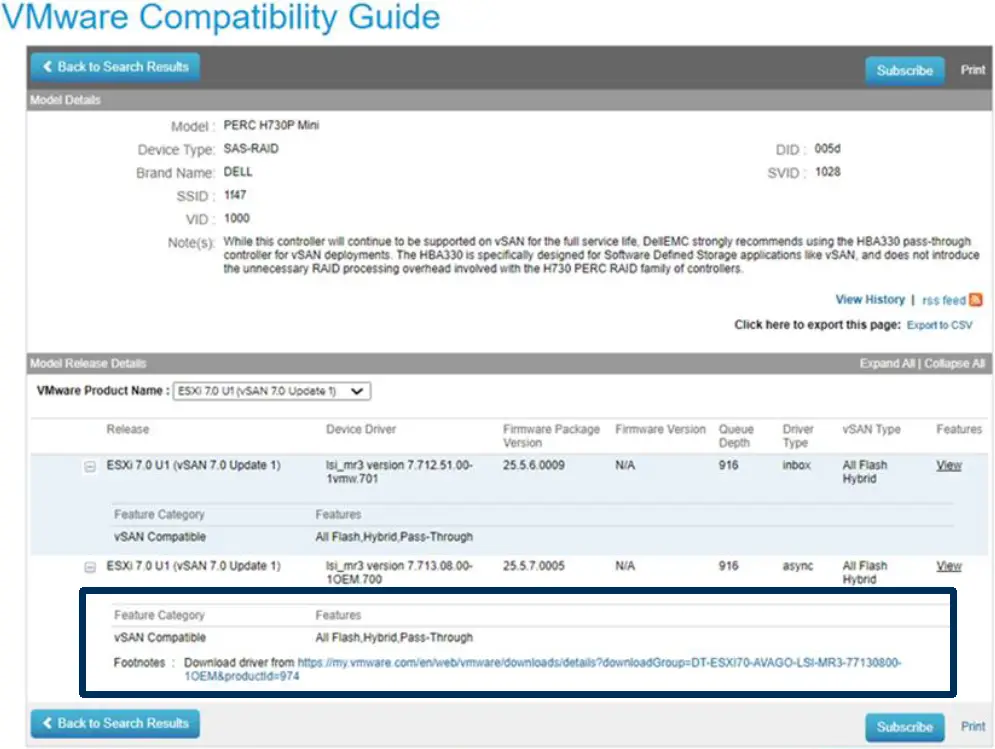The width and height of the screenshot is (995, 749).
Task: Click firmware package version 25.5.7.0005
Action: point(534,566)
